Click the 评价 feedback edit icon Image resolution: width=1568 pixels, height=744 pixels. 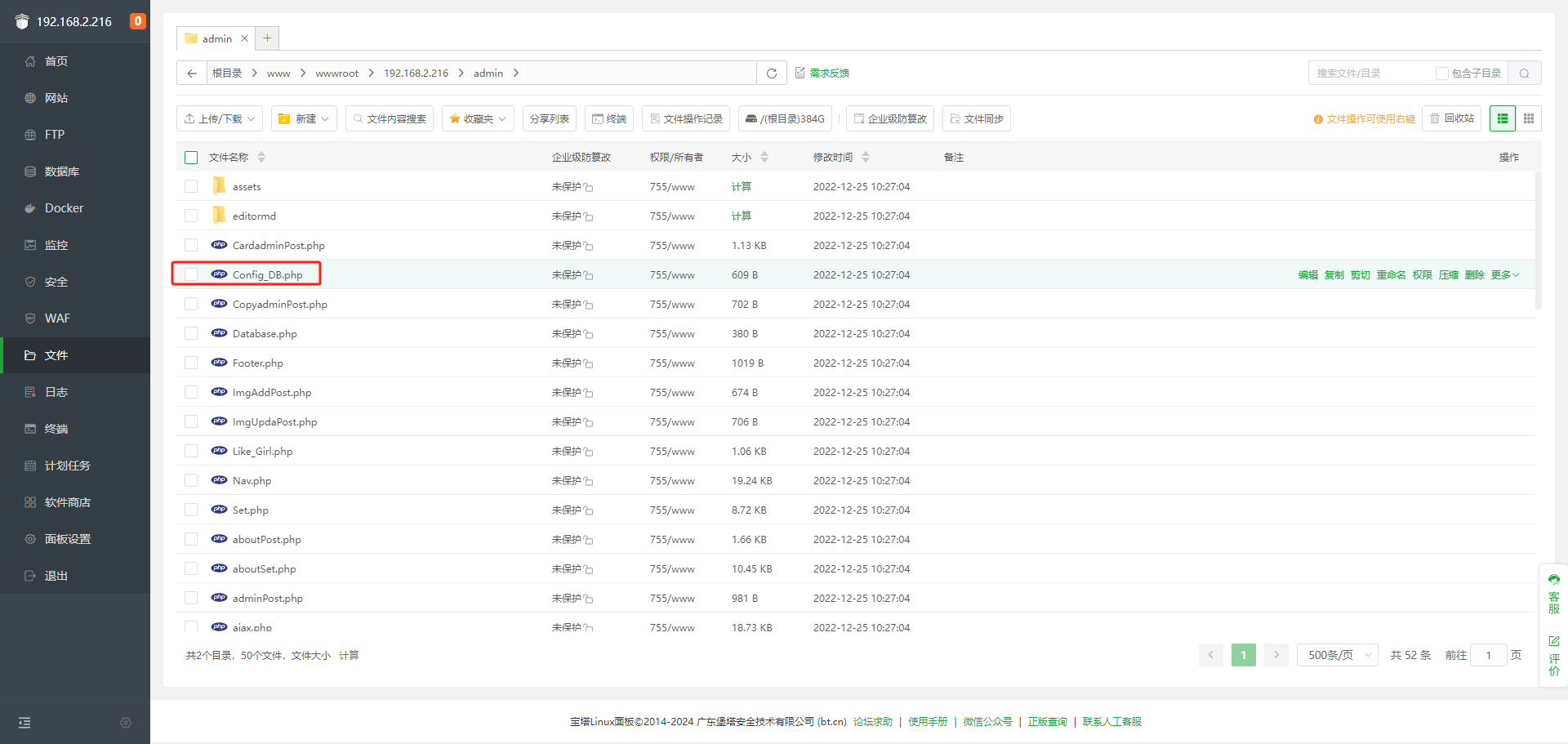pyautogui.click(x=1554, y=641)
